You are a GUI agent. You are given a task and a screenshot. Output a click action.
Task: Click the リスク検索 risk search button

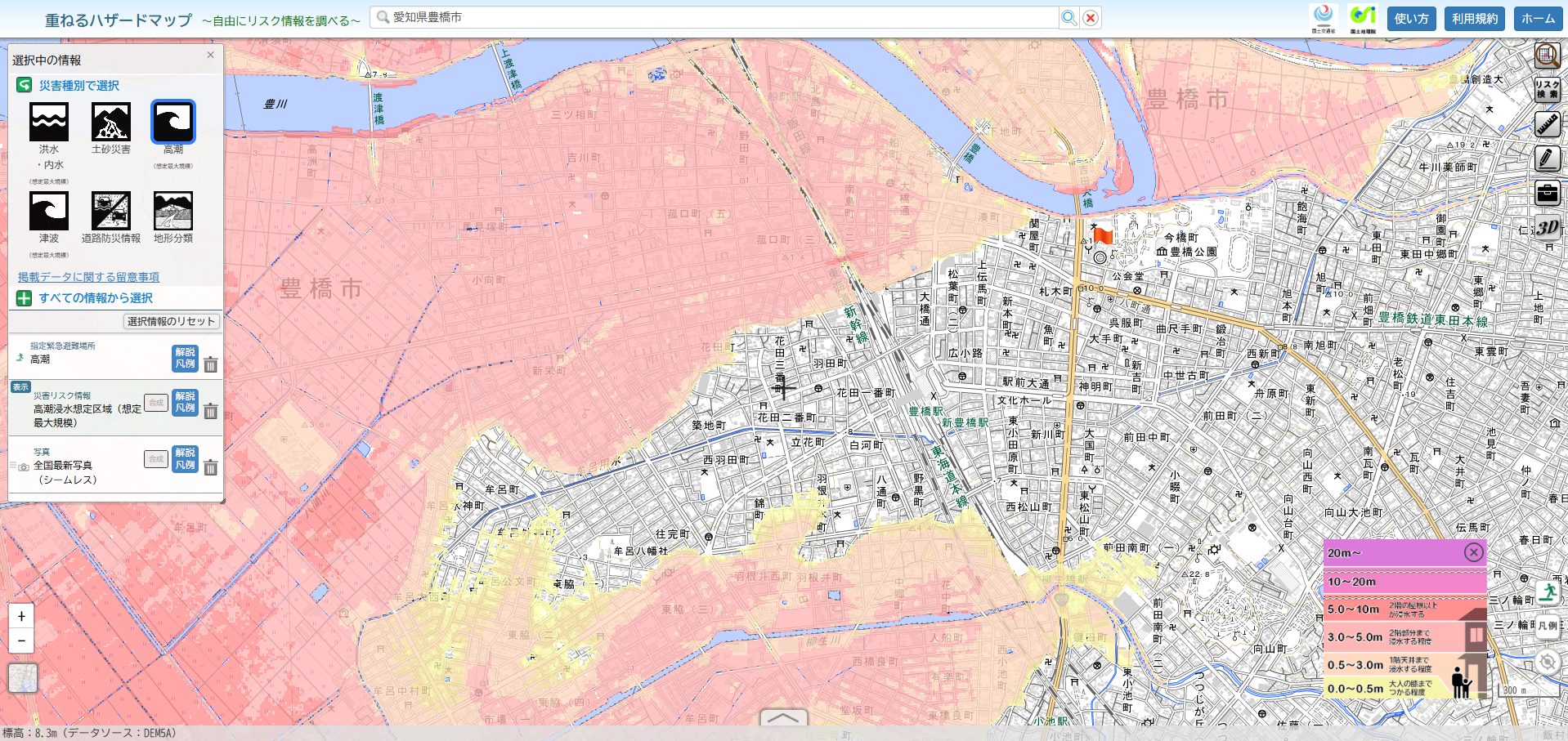pyautogui.click(x=1547, y=90)
